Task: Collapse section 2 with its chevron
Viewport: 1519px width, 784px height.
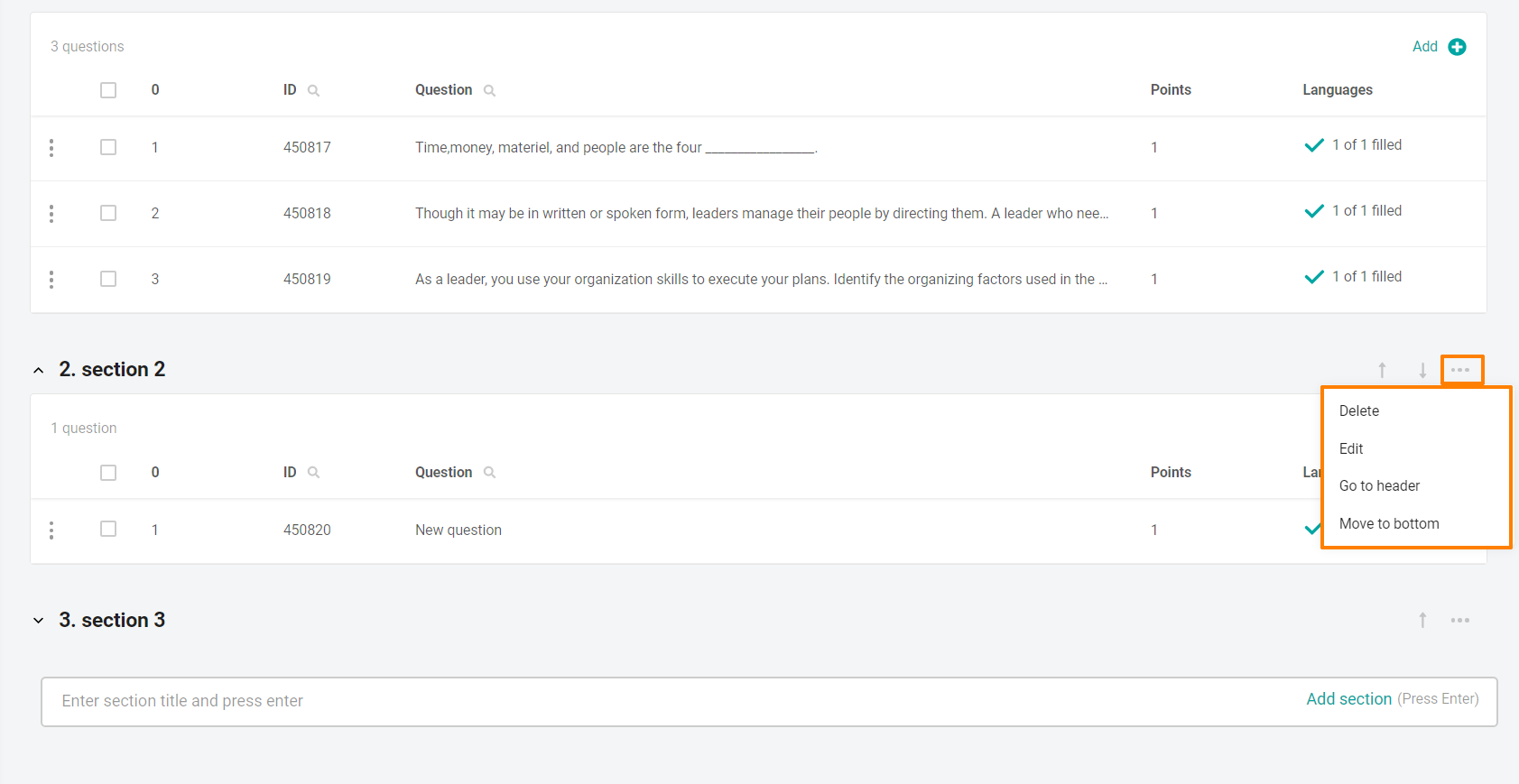Action: pos(39,370)
